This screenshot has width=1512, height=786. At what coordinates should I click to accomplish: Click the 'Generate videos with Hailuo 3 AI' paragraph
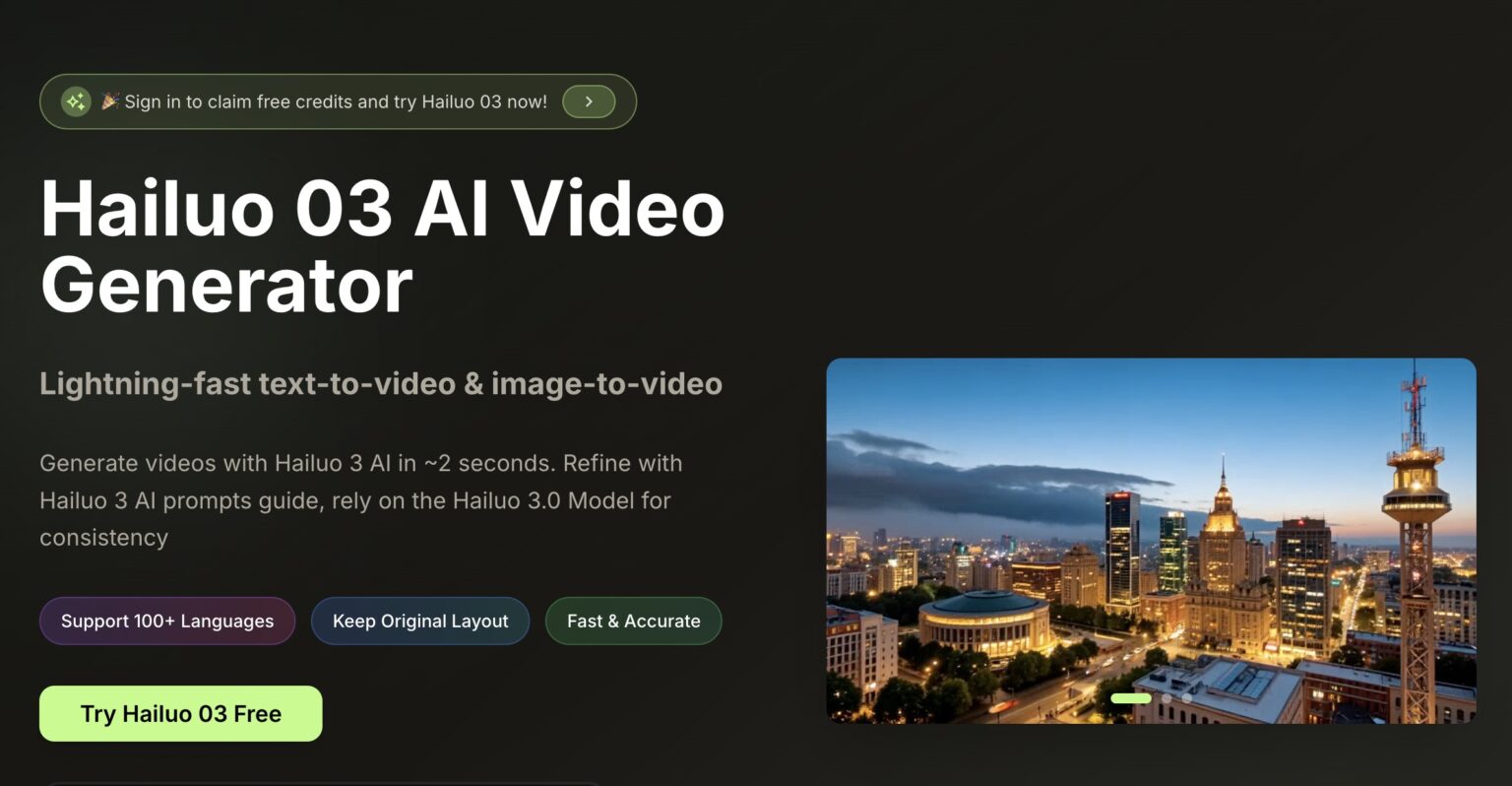(361, 500)
